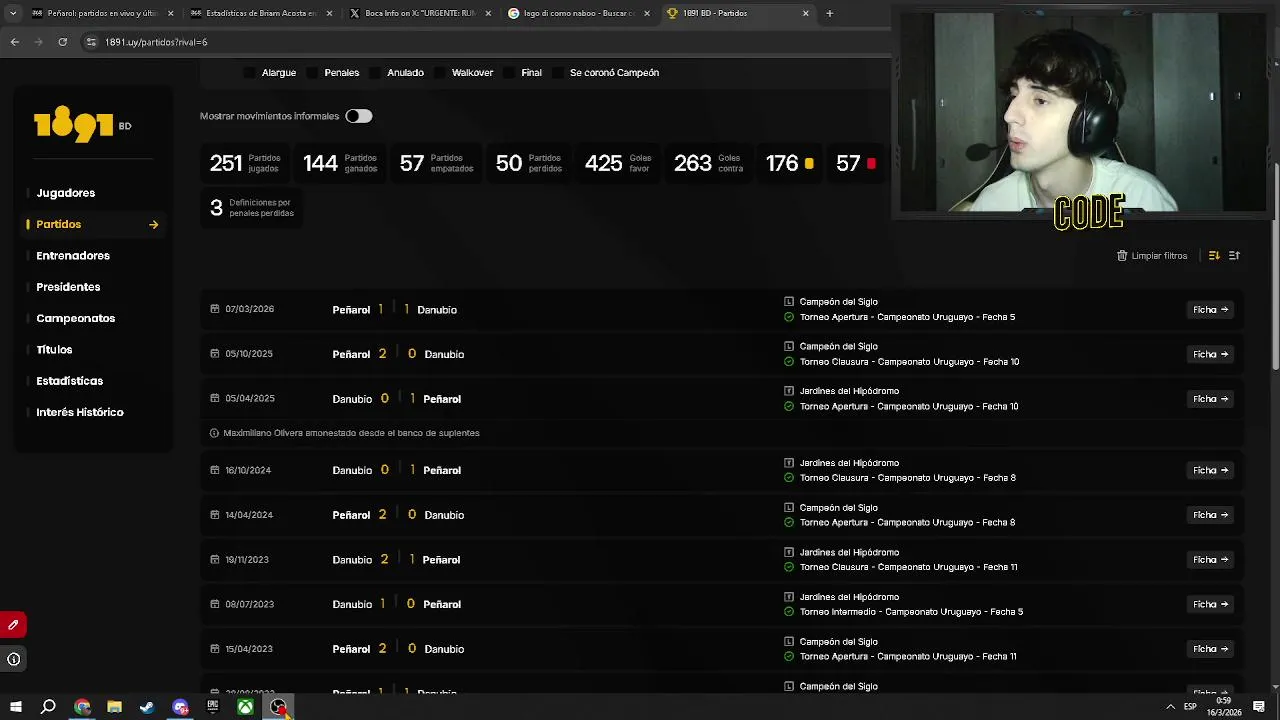Screen dimensions: 1280x720
Task: Open Ficha for 05/10/2025 match
Action: pyautogui.click(x=1210, y=354)
